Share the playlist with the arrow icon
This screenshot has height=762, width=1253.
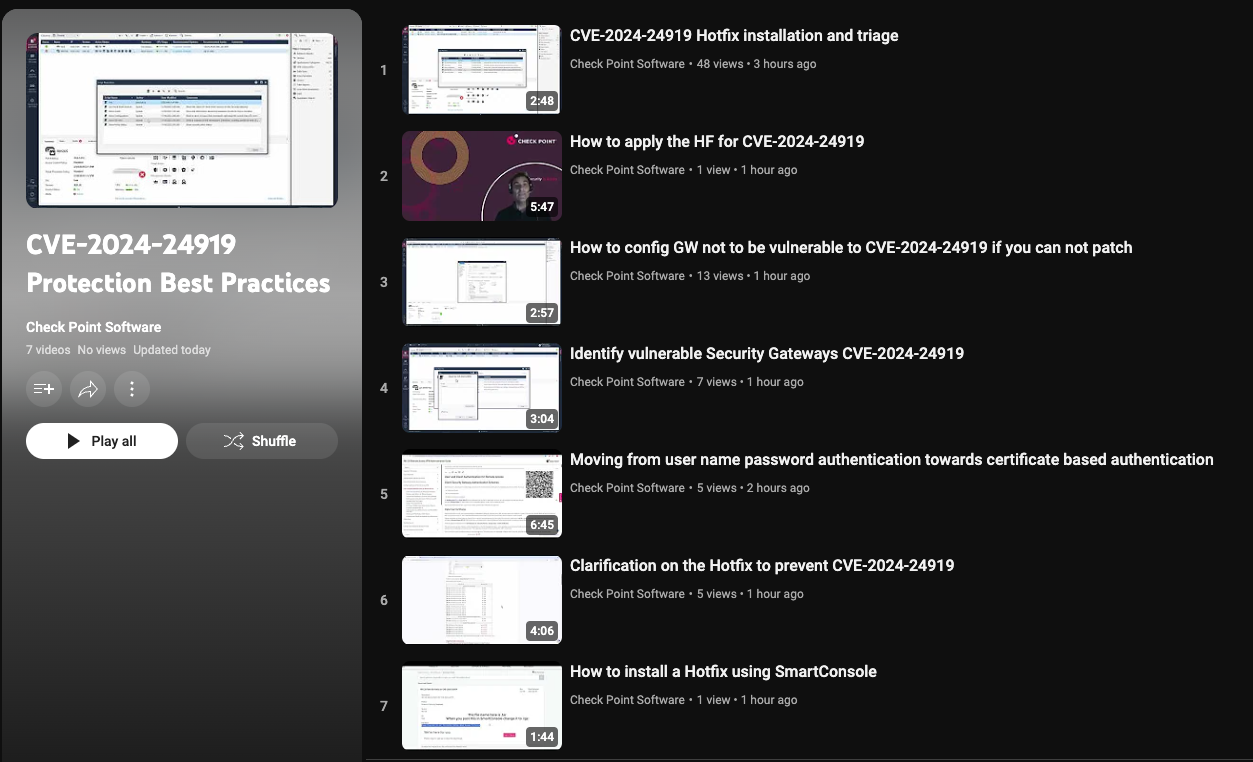point(88,389)
